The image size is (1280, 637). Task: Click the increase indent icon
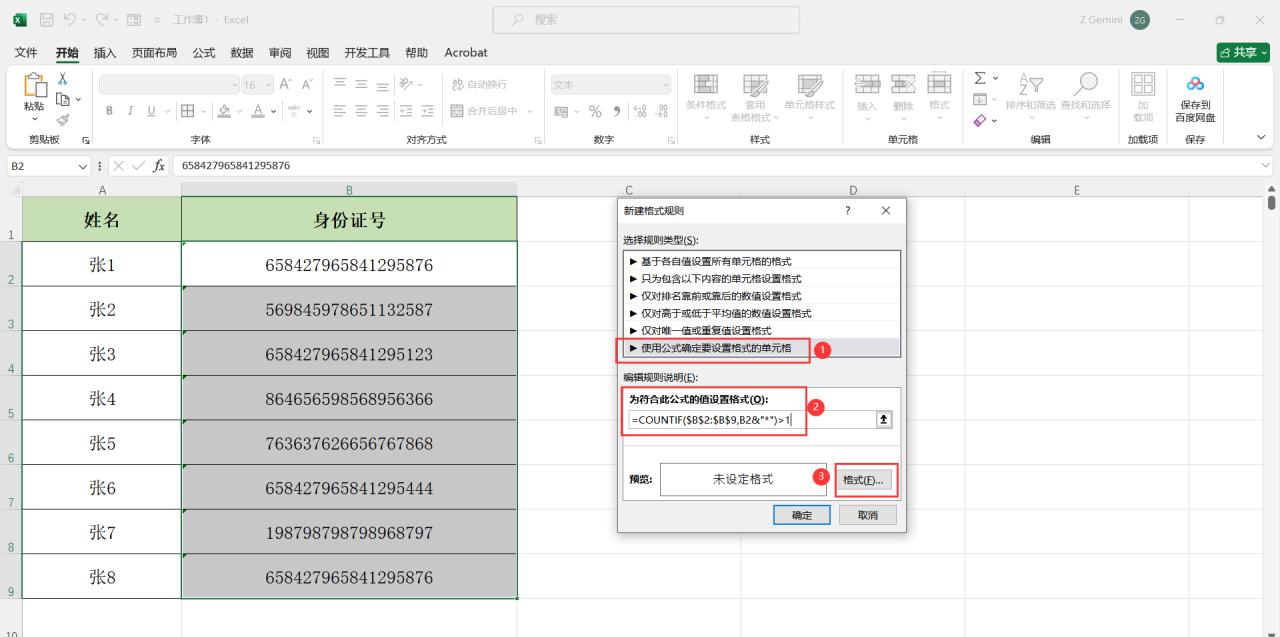pyautogui.click(x=428, y=111)
